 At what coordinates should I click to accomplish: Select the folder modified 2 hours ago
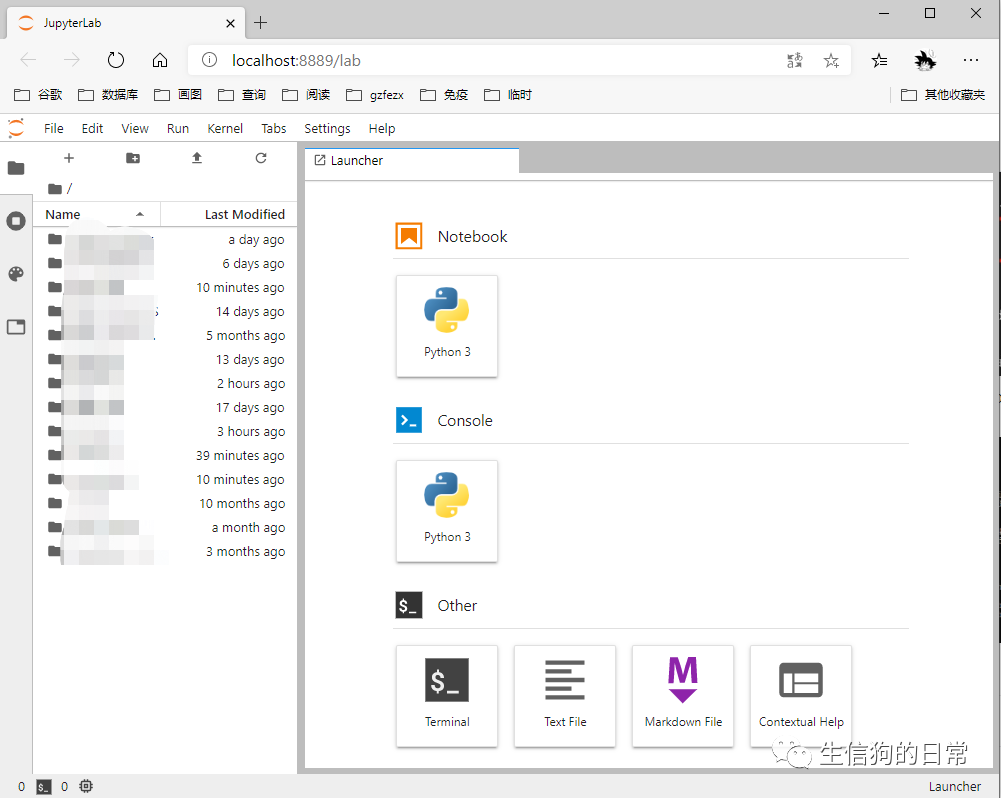pyautogui.click(x=165, y=384)
